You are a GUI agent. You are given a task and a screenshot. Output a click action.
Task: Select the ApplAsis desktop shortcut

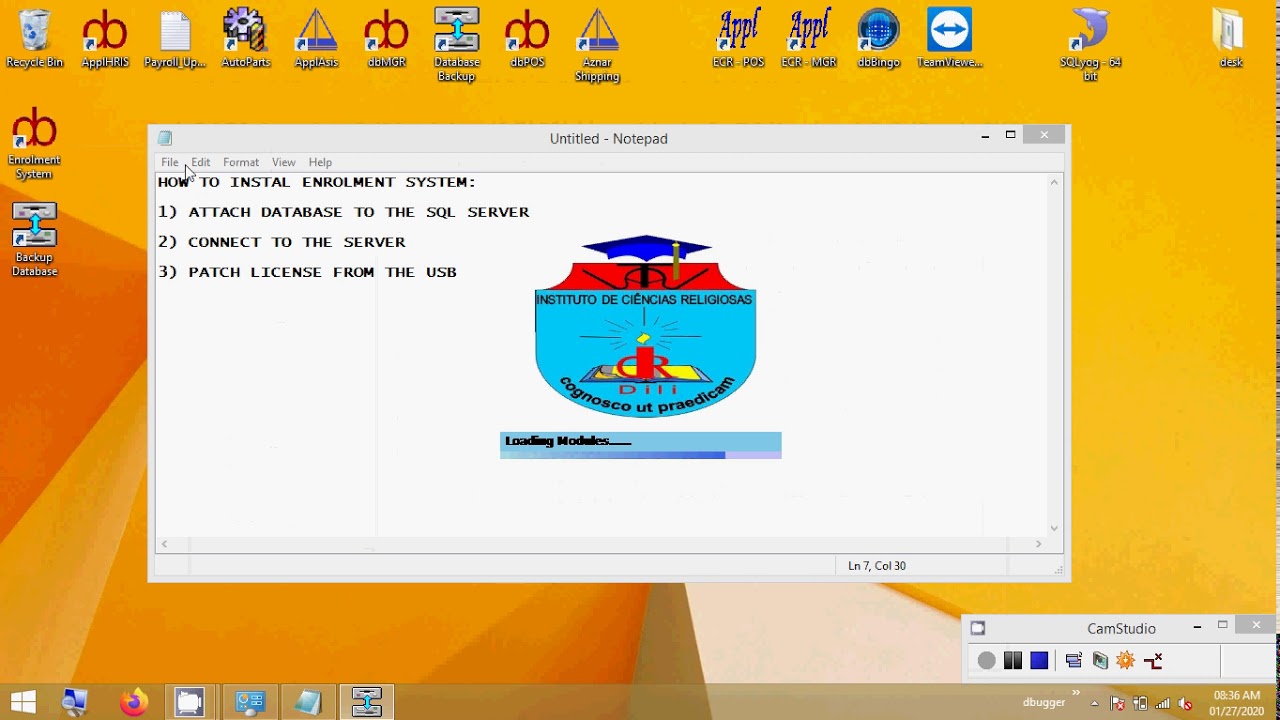point(316,38)
